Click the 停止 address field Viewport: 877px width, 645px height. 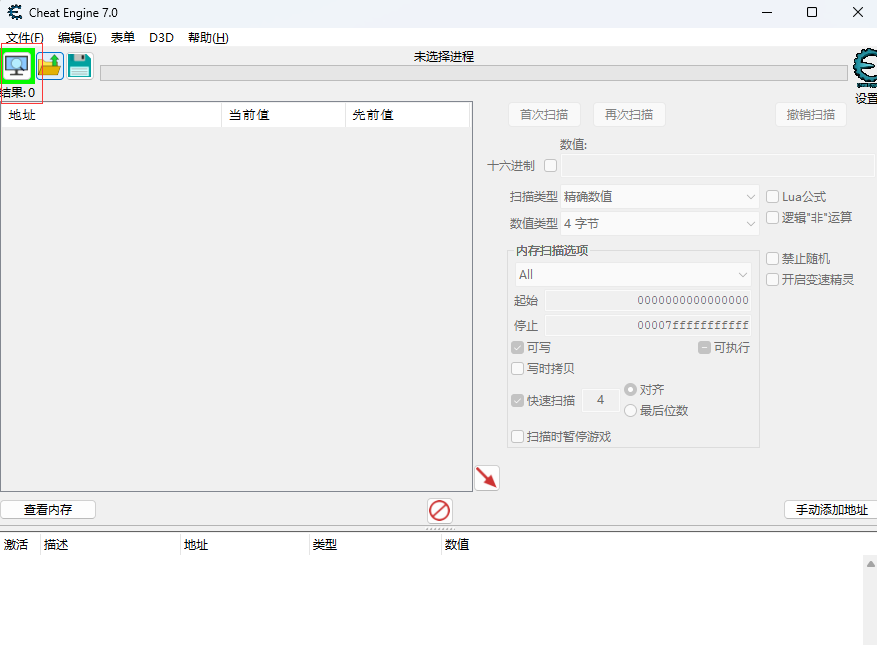648,325
